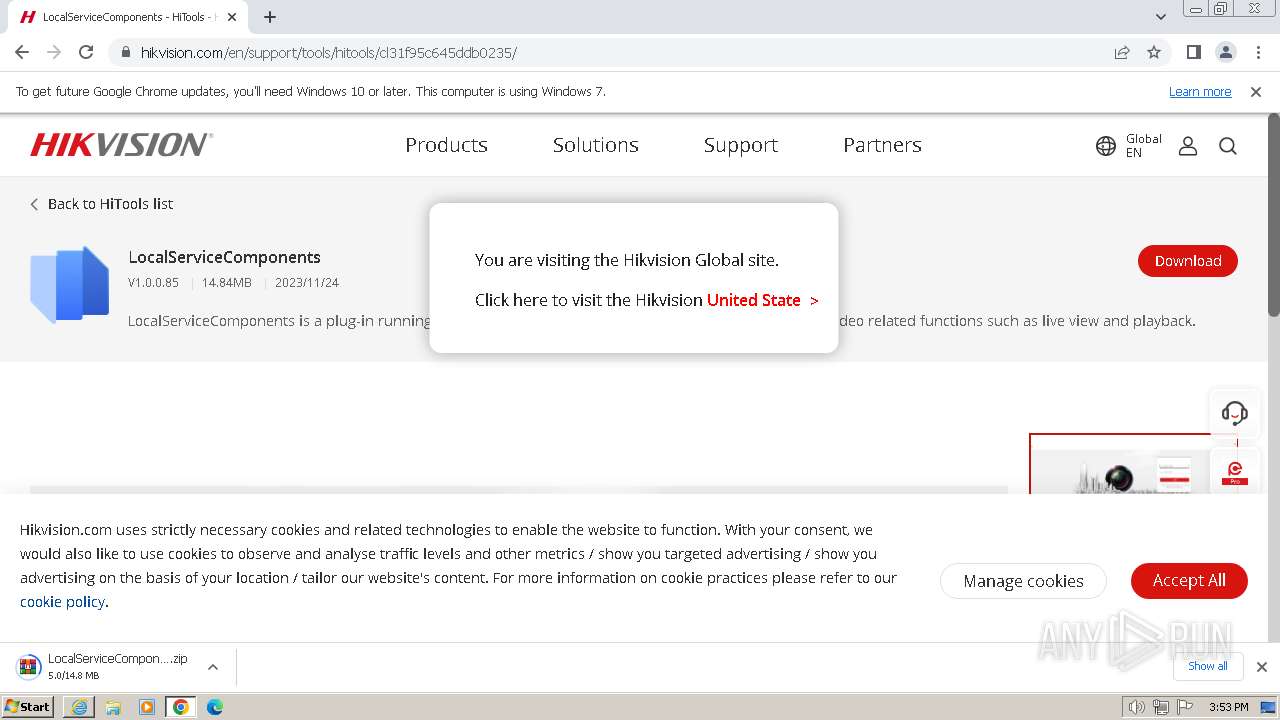The width and height of the screenshot is (1280, 720).
Task: Show all downloads
Action: pos(1208,666)
